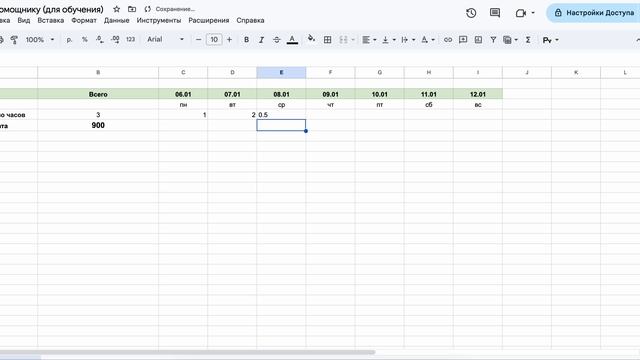The width and height of the screenshot is (640, 360).
Task: Click the cell containing 0.5
Action: coord(281,115)
